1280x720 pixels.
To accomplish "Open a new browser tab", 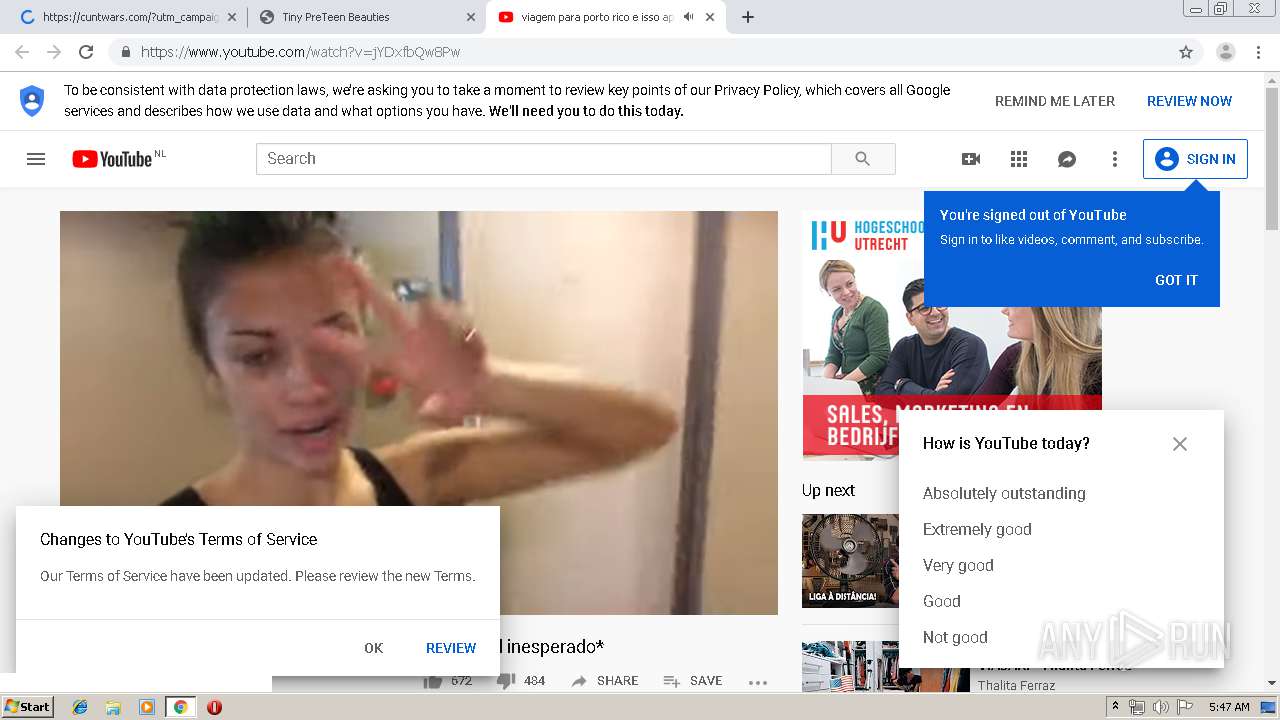I will point(748,17).
